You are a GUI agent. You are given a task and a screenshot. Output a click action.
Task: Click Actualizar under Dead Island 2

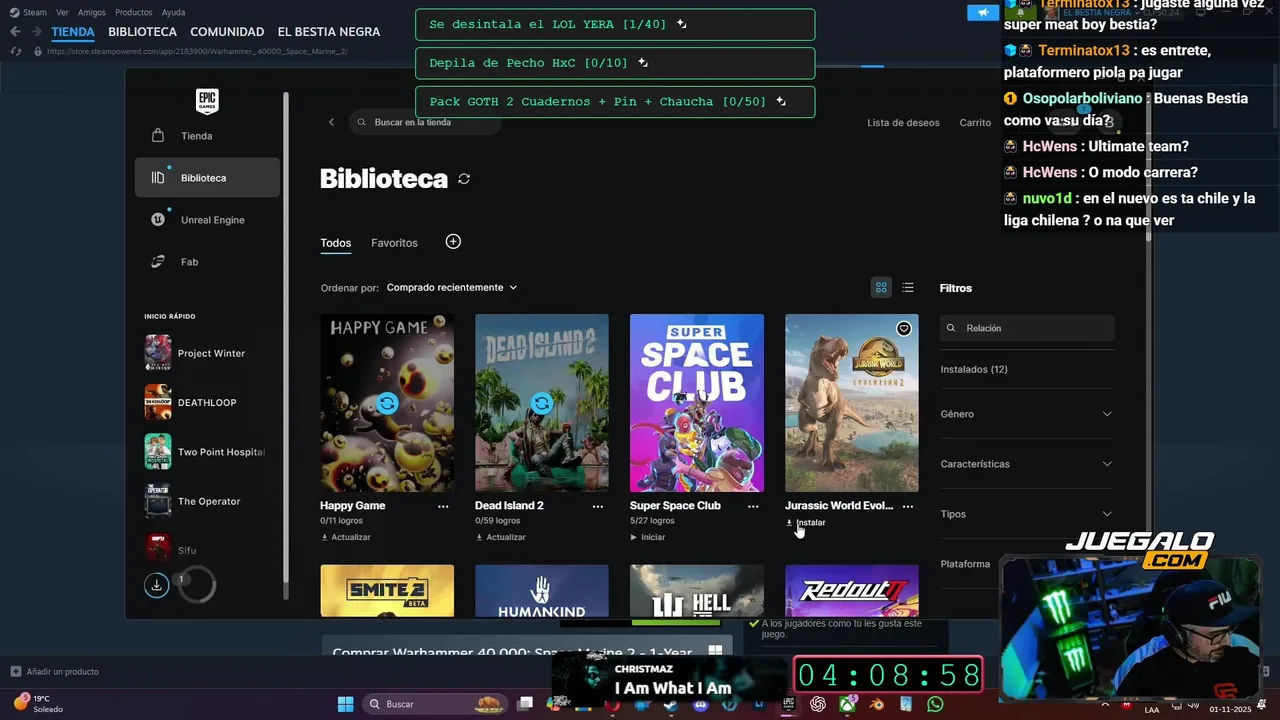point(501,537)
